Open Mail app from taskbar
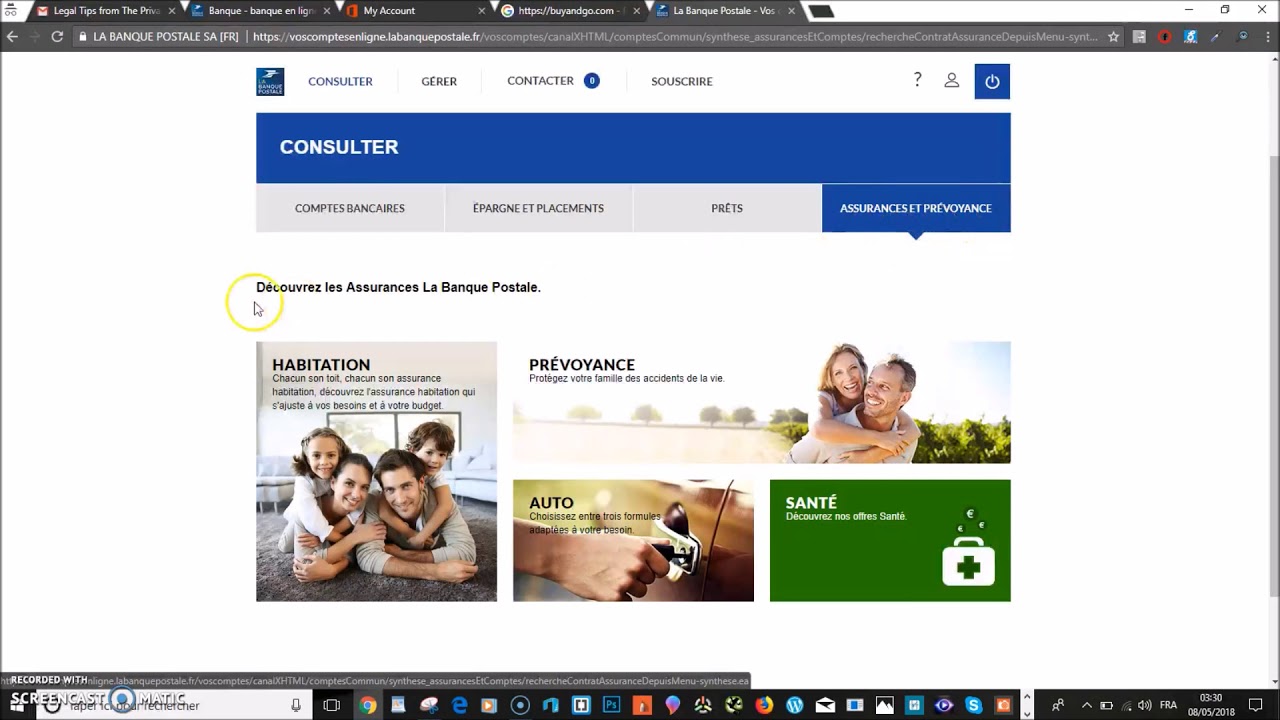 (824, 705)
